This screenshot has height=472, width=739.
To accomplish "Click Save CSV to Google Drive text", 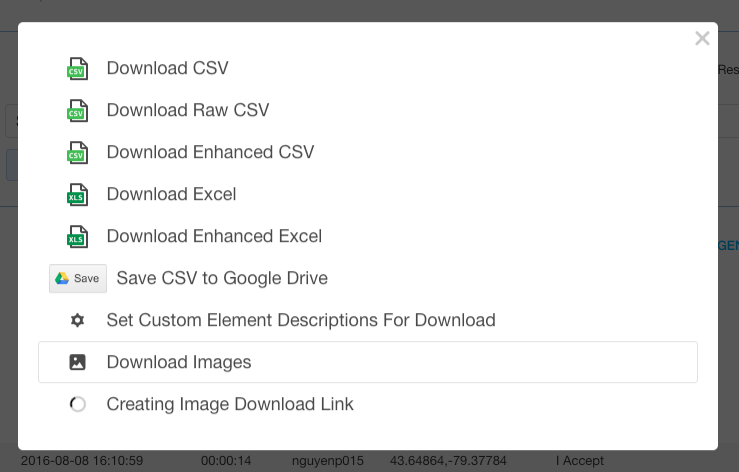I will pyautogui.click(x=222, y=278).
